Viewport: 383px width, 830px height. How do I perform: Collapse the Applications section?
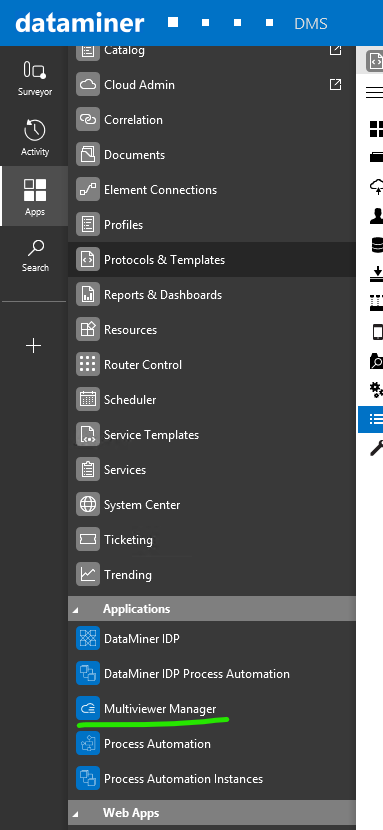coord(75,610)
